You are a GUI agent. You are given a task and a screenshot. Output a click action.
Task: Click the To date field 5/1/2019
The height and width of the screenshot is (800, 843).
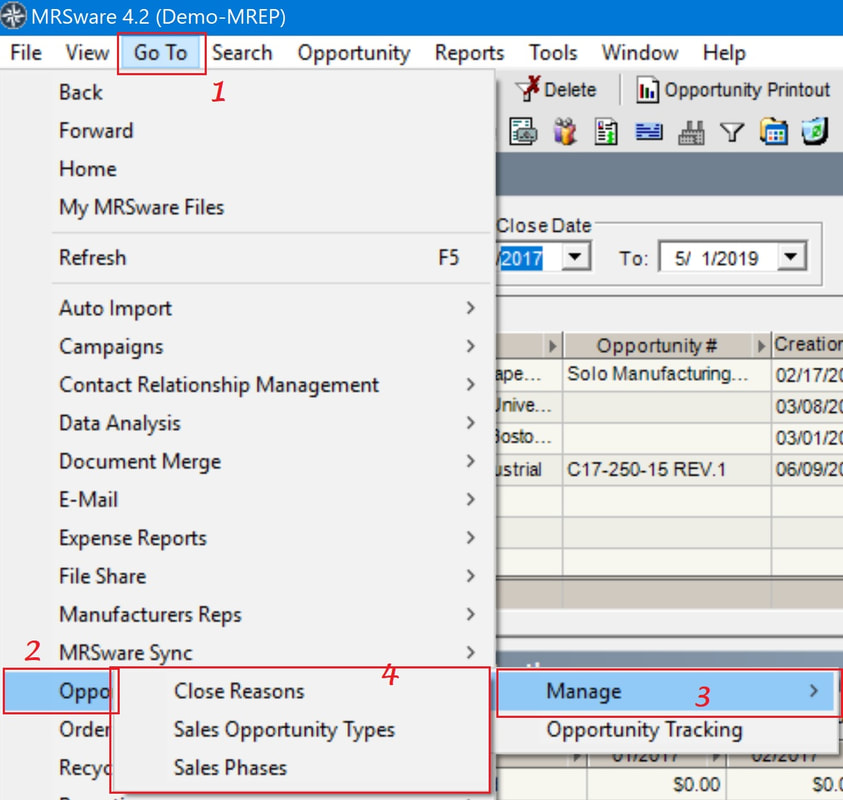point(717,258)
